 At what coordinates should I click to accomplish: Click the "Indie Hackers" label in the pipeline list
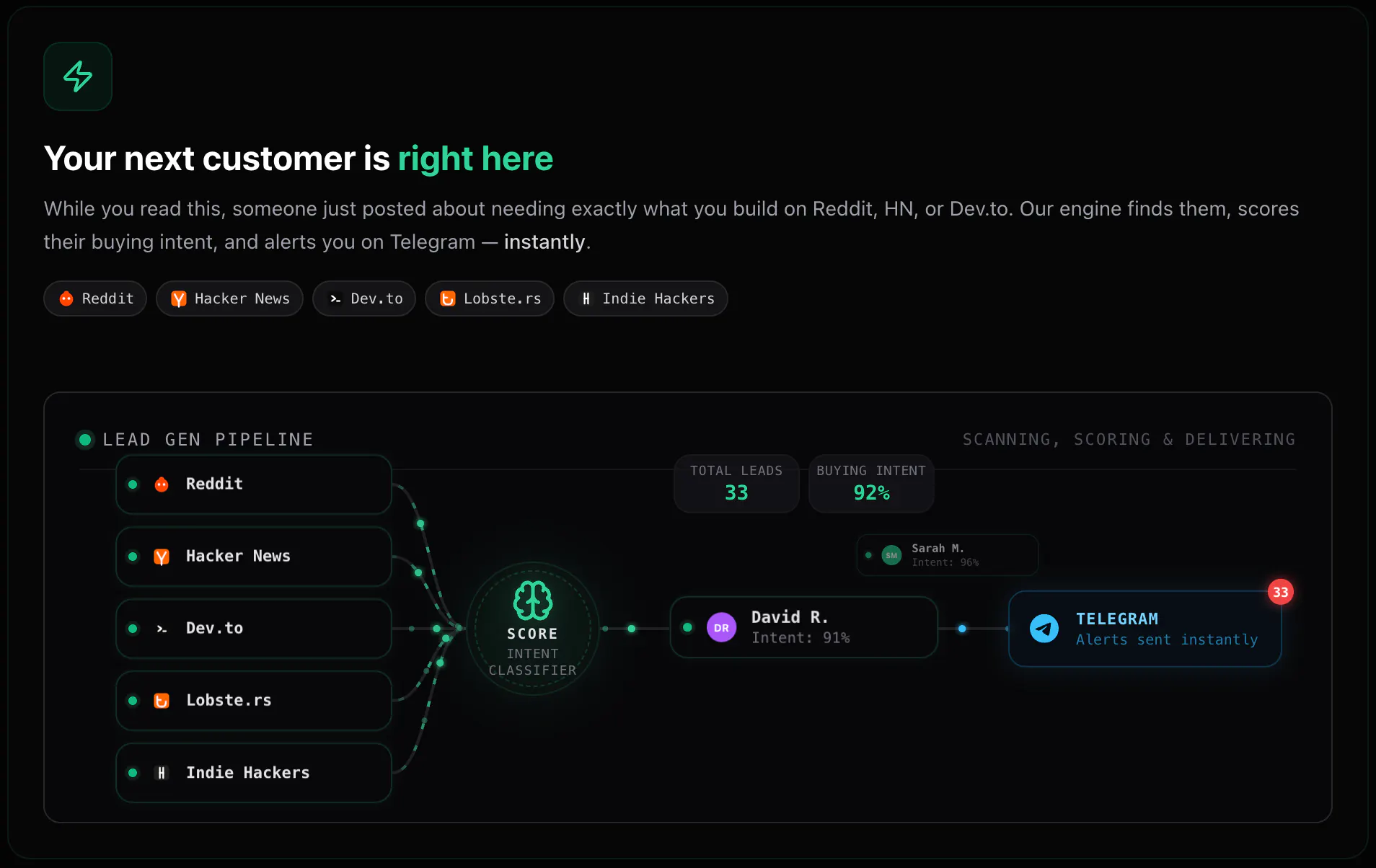coord(247,772)
